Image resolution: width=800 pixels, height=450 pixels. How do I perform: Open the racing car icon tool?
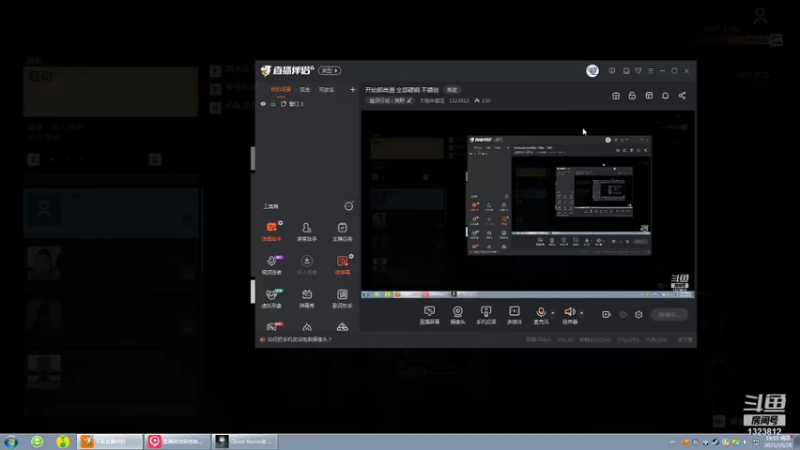click(x=342, y=327)
